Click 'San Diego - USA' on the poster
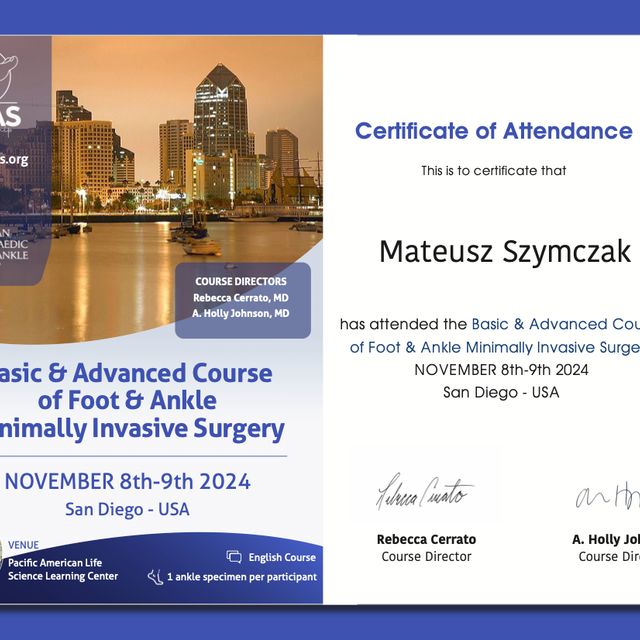Image resolution: width=640 pixels, height=640 pixels. pos(127,509)
